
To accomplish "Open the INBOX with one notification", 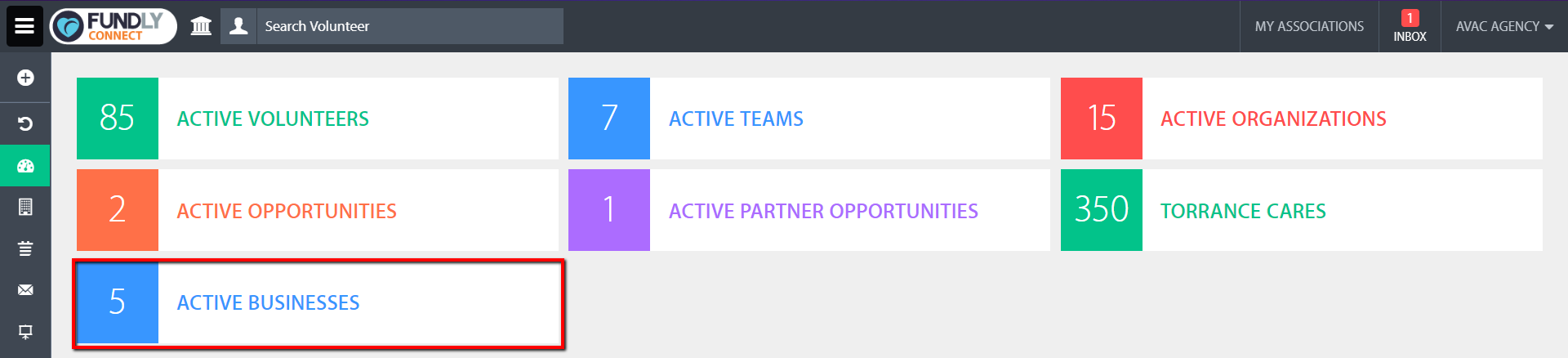I will (x=1410, y=26).
